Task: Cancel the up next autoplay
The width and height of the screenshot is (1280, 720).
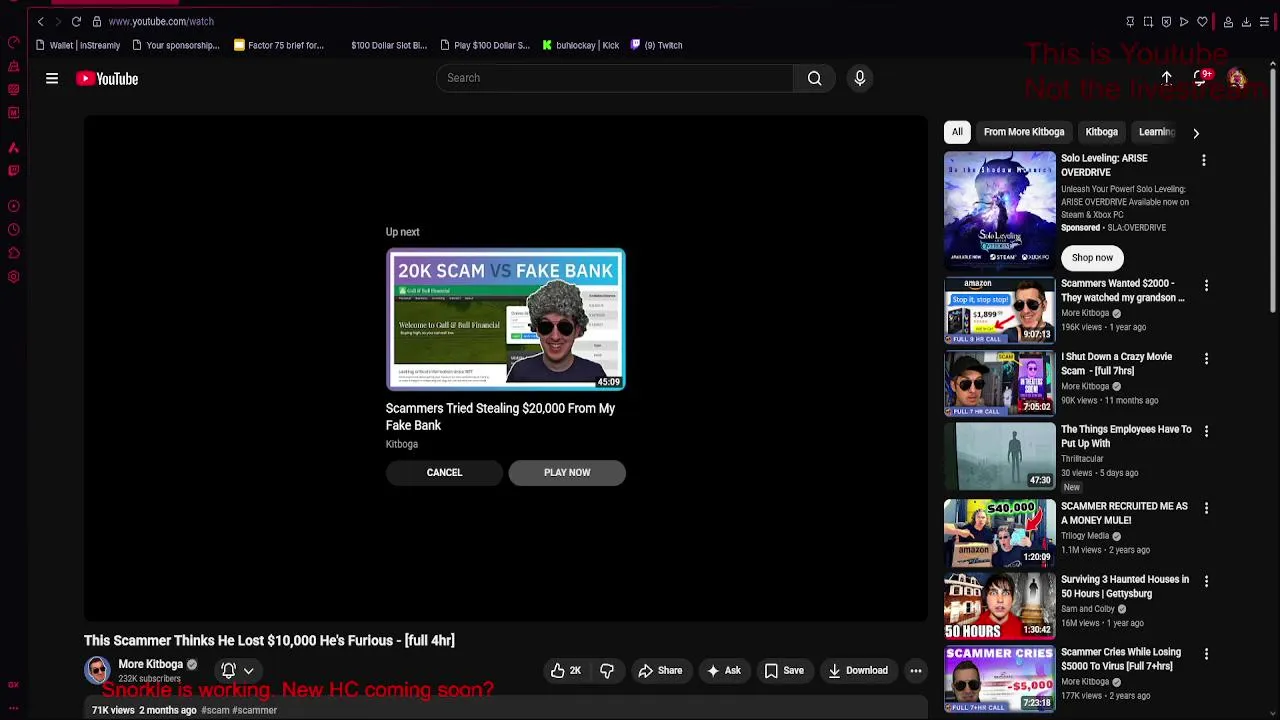Action: click(444, 473)
